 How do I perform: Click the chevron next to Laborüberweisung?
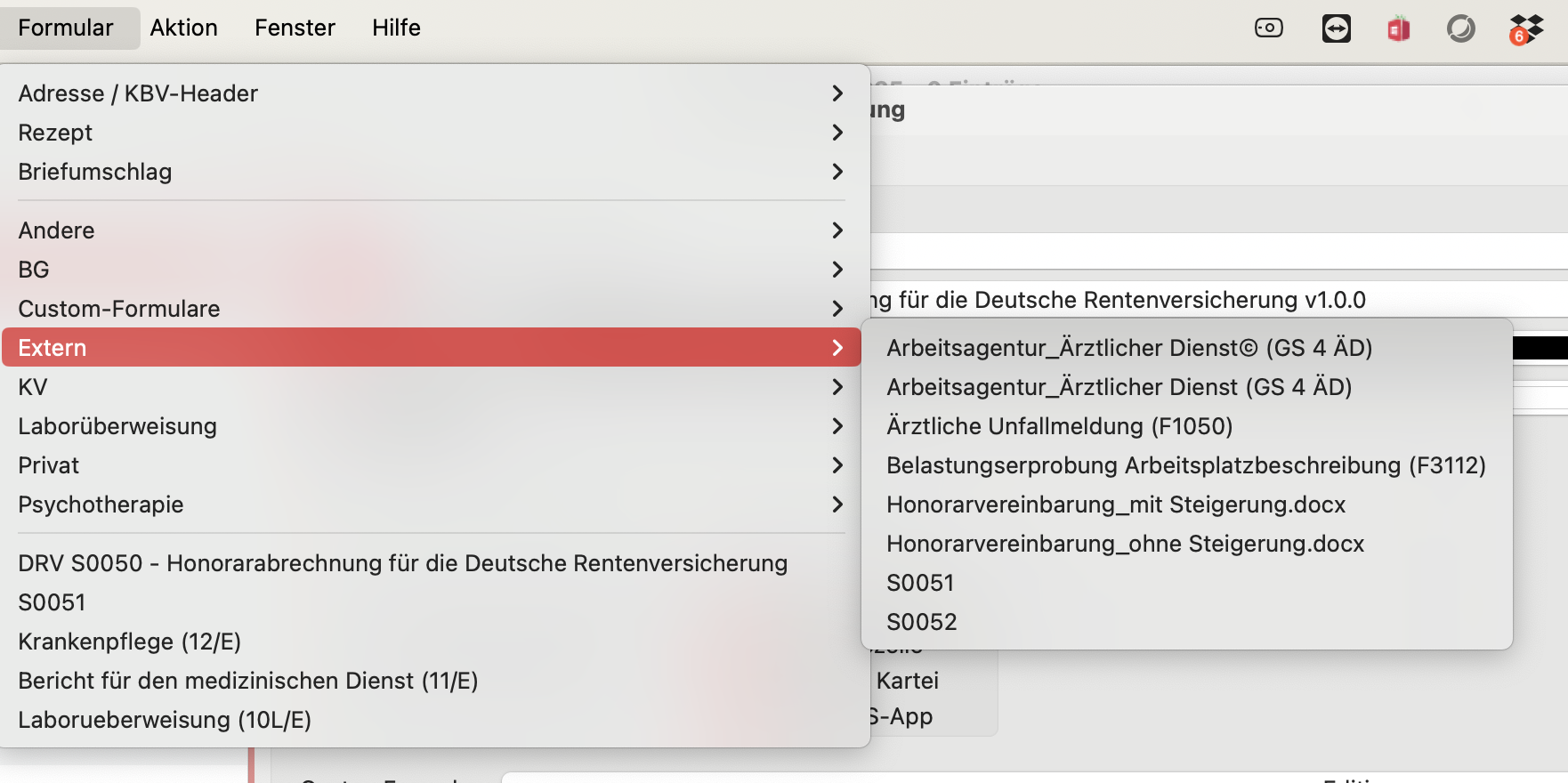click(x=837, y=426)
